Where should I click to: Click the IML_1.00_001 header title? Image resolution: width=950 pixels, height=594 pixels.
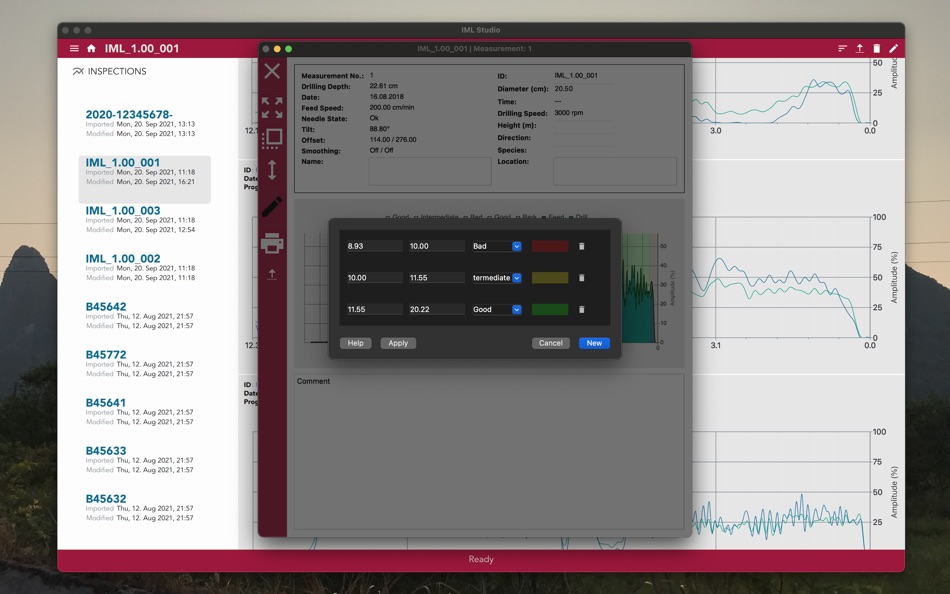tap(142, 48)
